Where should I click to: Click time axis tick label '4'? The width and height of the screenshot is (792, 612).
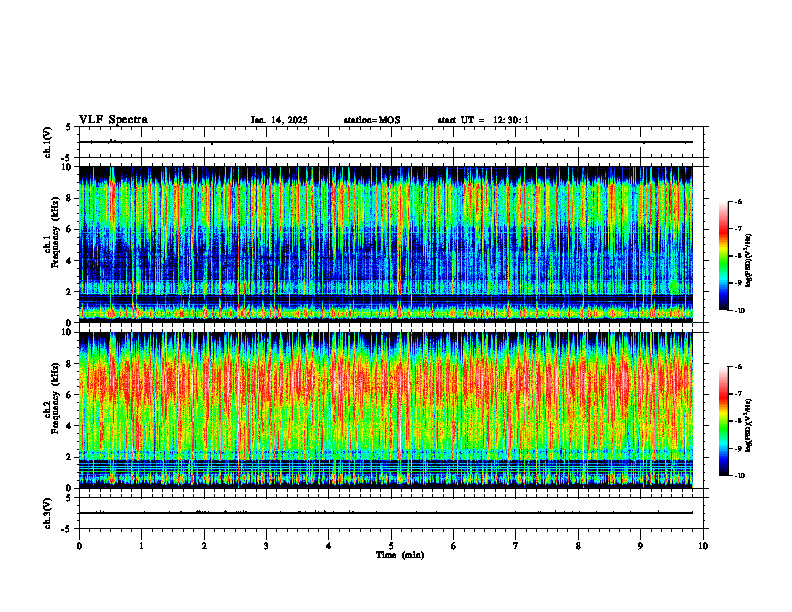[328, 546]
